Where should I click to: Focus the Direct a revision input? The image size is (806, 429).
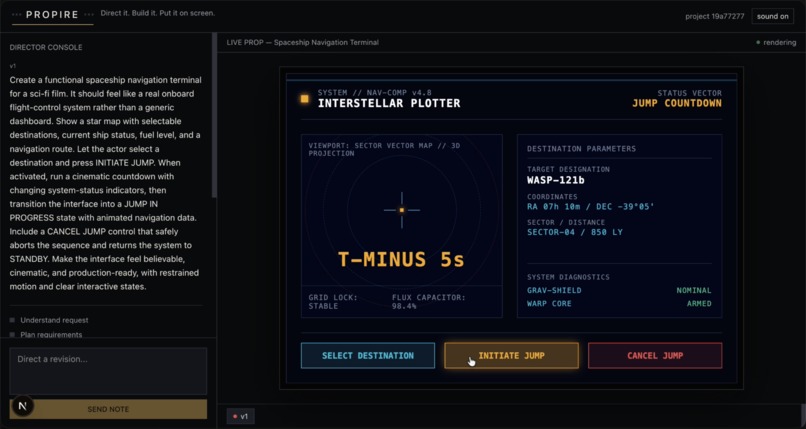pyautogui.click(x=108, y=371)
